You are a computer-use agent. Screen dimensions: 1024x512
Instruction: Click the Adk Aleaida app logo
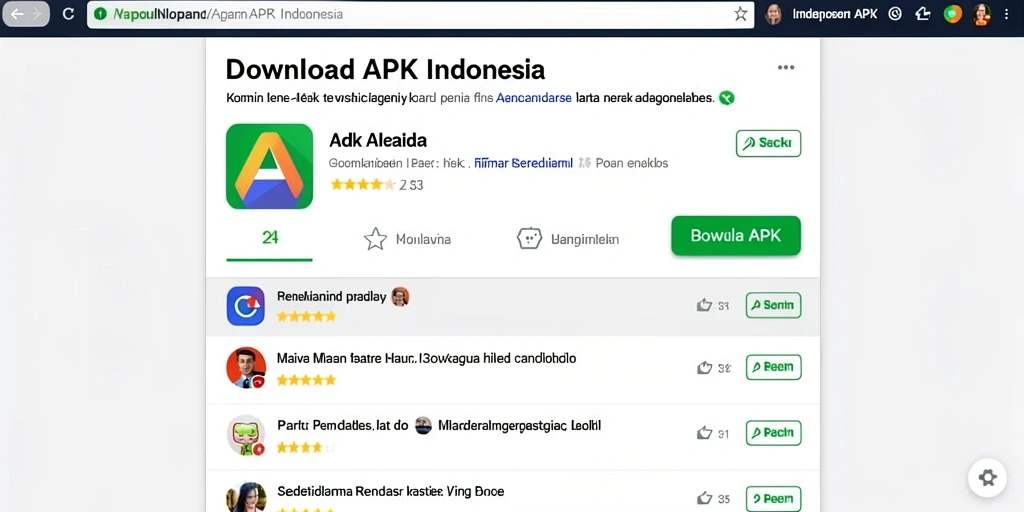[269, 166]
